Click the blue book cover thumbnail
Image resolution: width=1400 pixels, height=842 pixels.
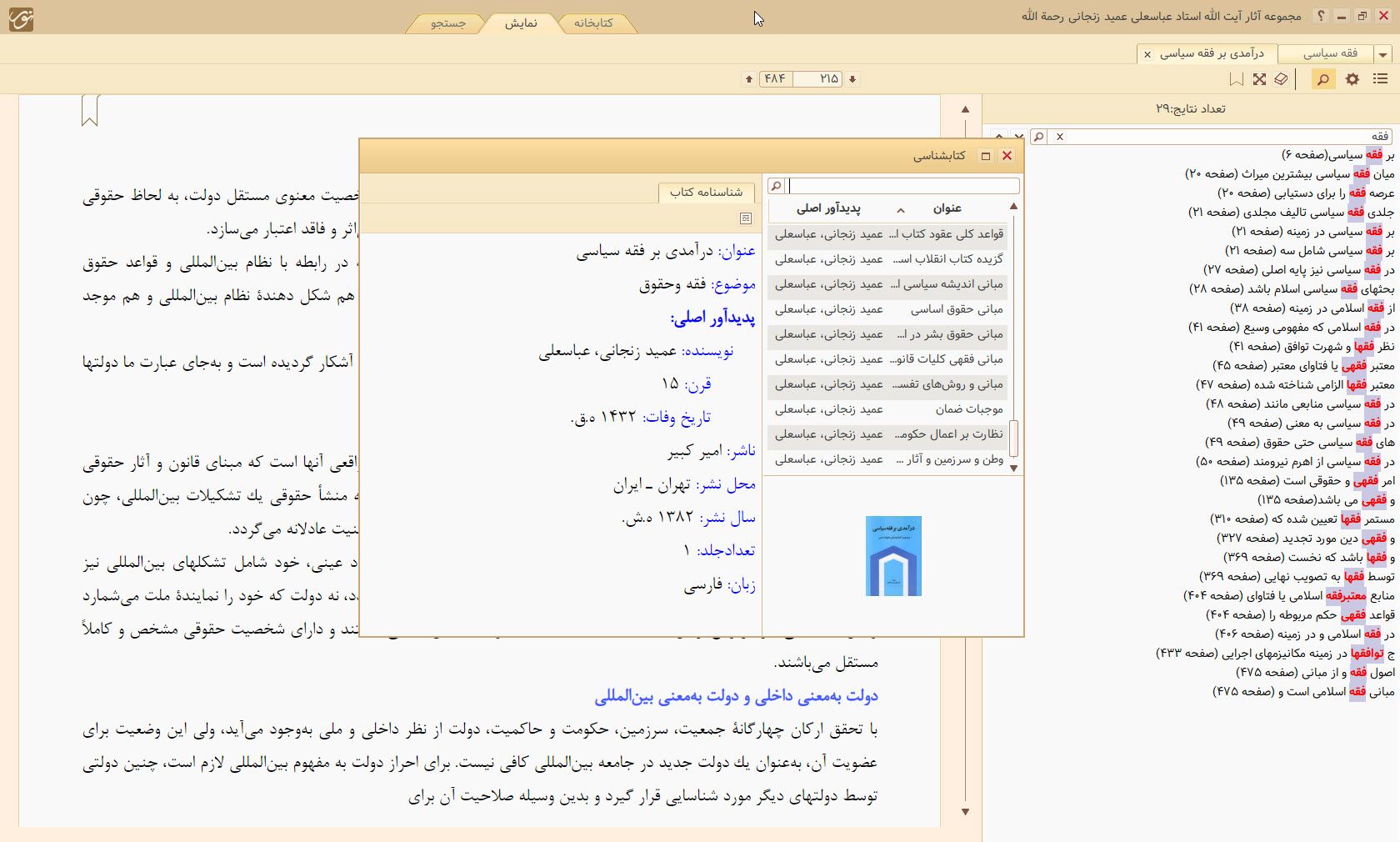(893, 556)
